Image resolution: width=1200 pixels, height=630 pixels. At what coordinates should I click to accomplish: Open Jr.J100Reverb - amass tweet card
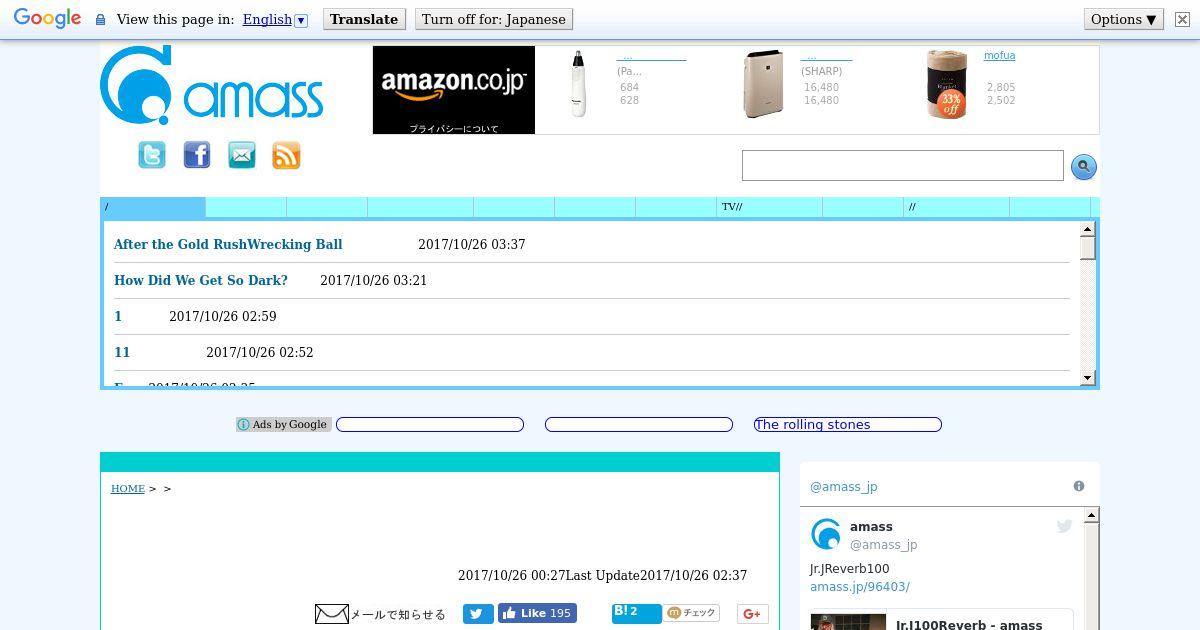(941, 620)
